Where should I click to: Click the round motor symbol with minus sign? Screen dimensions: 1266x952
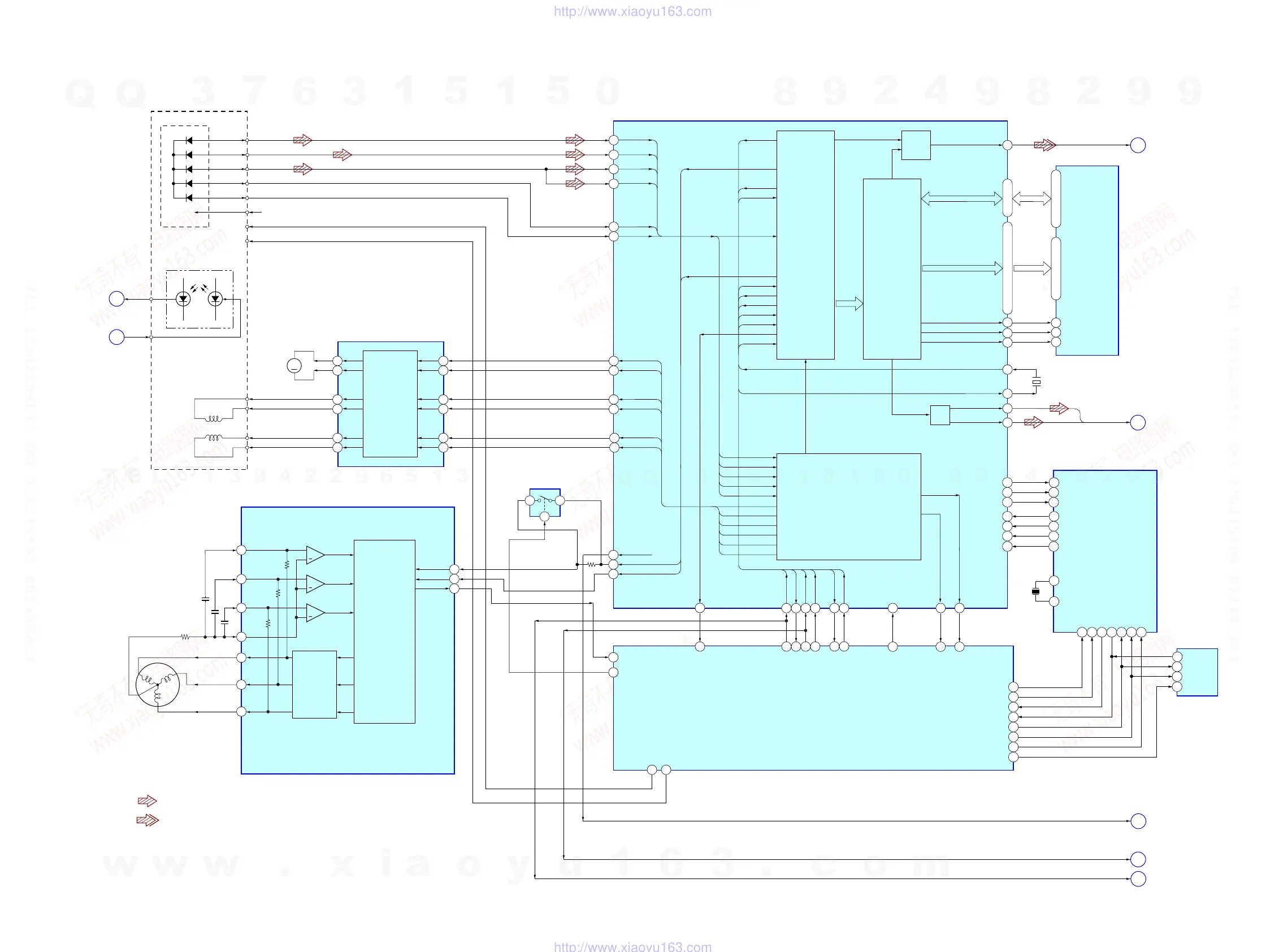click(294, 366)
